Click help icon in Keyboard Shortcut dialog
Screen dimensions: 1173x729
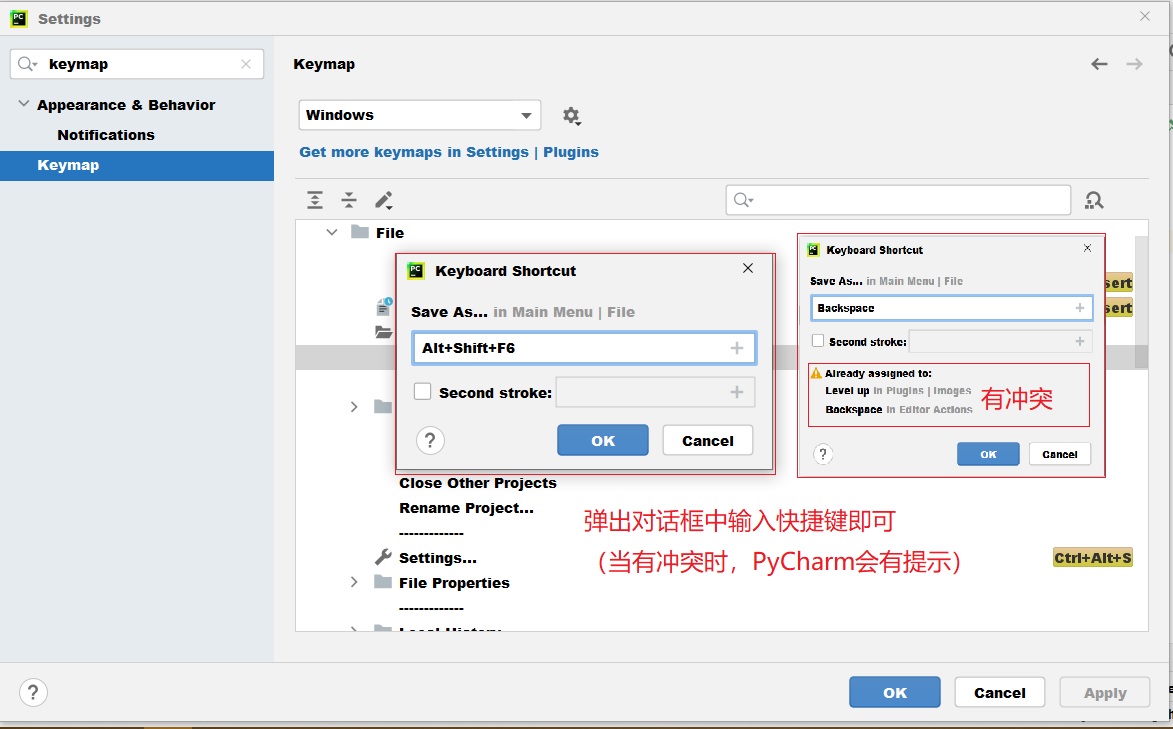click(x=430, y=441)
